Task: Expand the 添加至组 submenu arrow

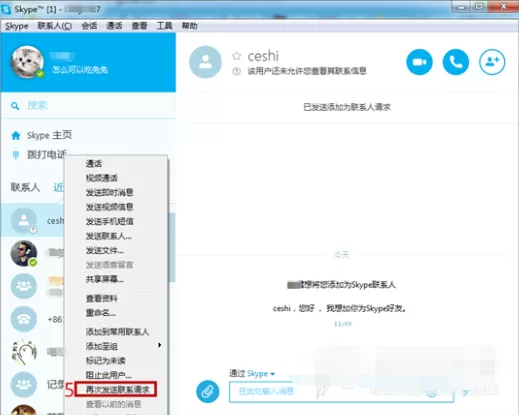Action: (160, 345)
